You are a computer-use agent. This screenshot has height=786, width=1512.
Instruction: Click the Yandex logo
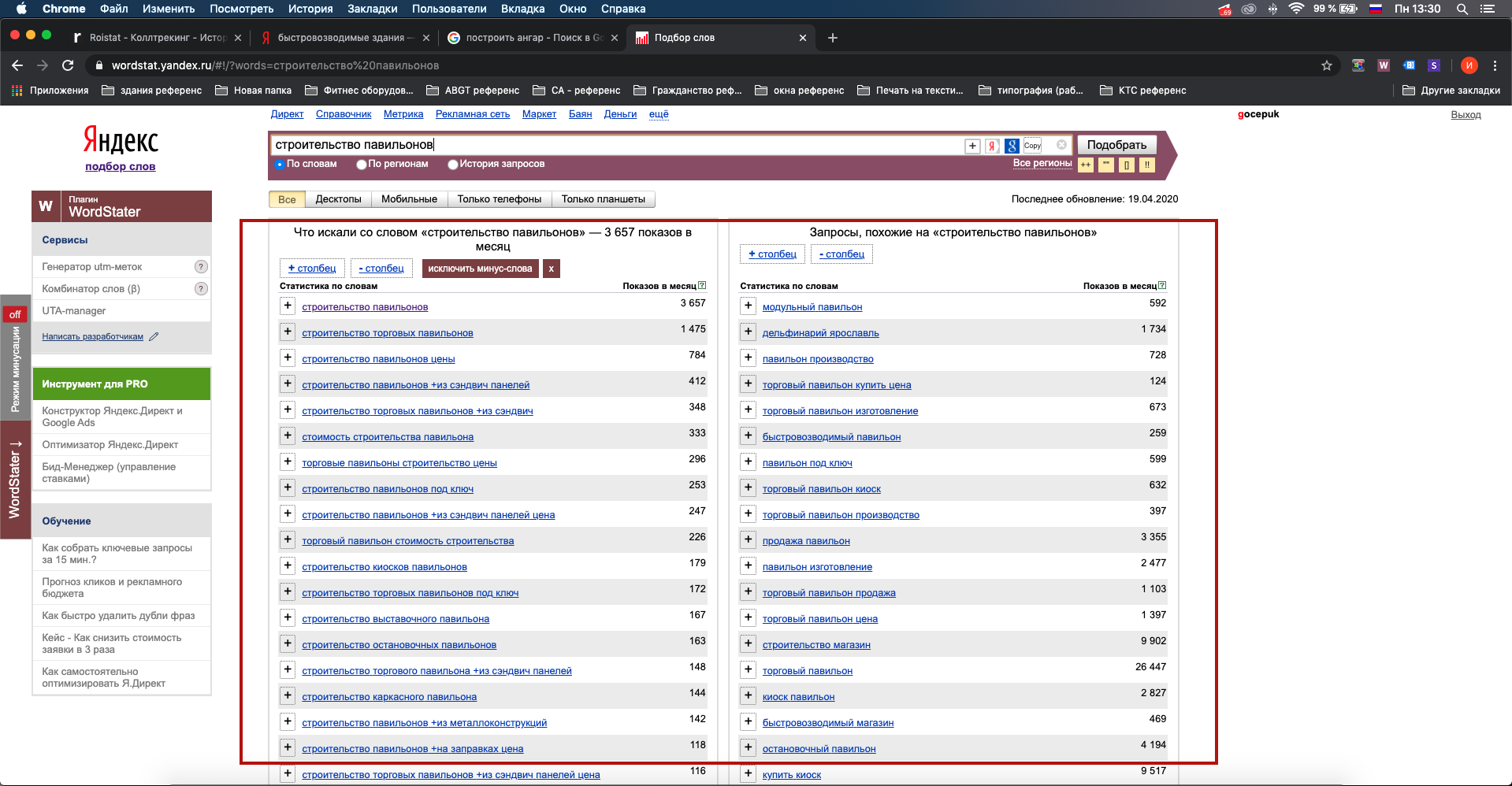click(121, 140)
